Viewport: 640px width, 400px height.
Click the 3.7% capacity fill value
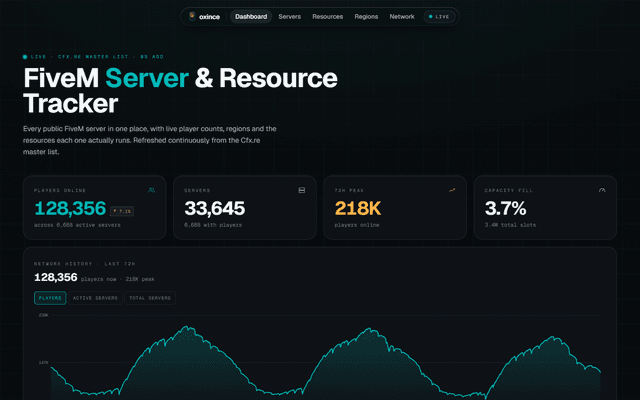click(x=505, y=208)
